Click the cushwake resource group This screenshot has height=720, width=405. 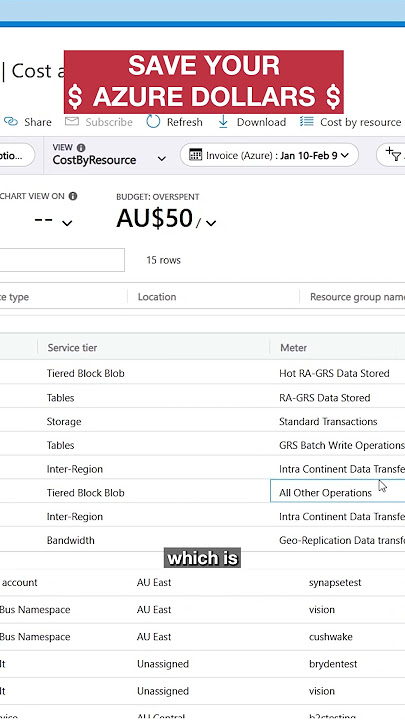click(x=331, y=636)
